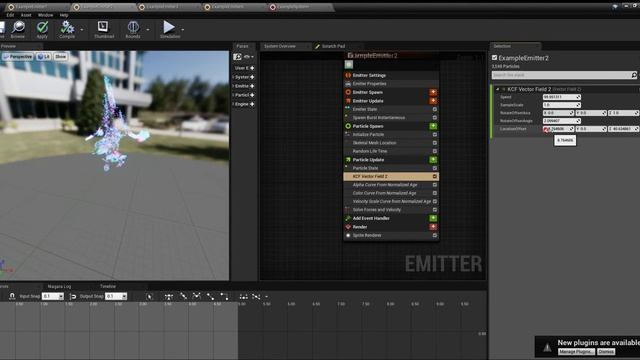Open the Bounds options dropdown arrow
This screenshot has width=640, height=360.
148,30
